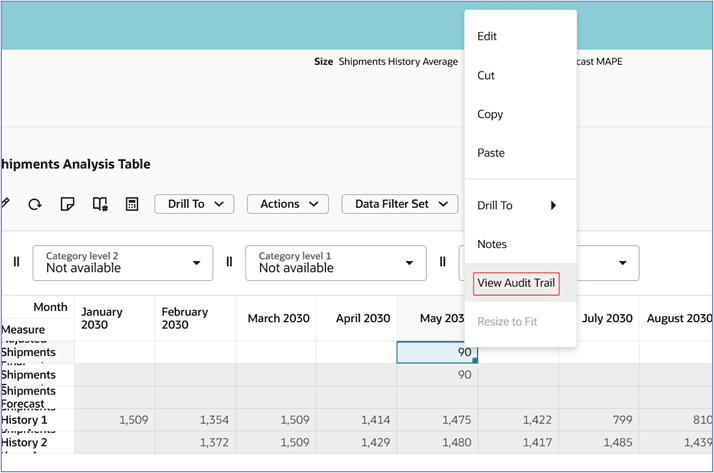
Task: Click the Final Shipments cell showing 90
Action: coord(437,375)
